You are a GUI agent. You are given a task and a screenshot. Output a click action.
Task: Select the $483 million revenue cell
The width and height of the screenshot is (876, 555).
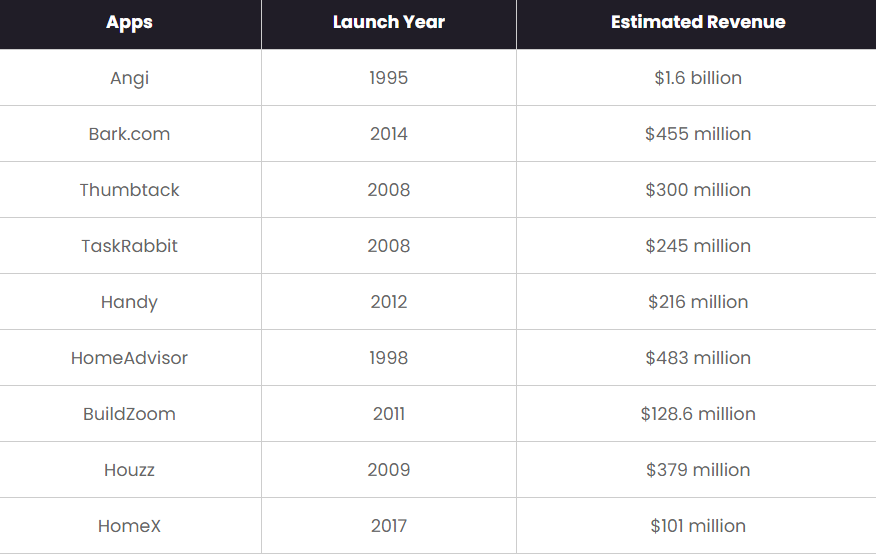[x=698, y=358]
